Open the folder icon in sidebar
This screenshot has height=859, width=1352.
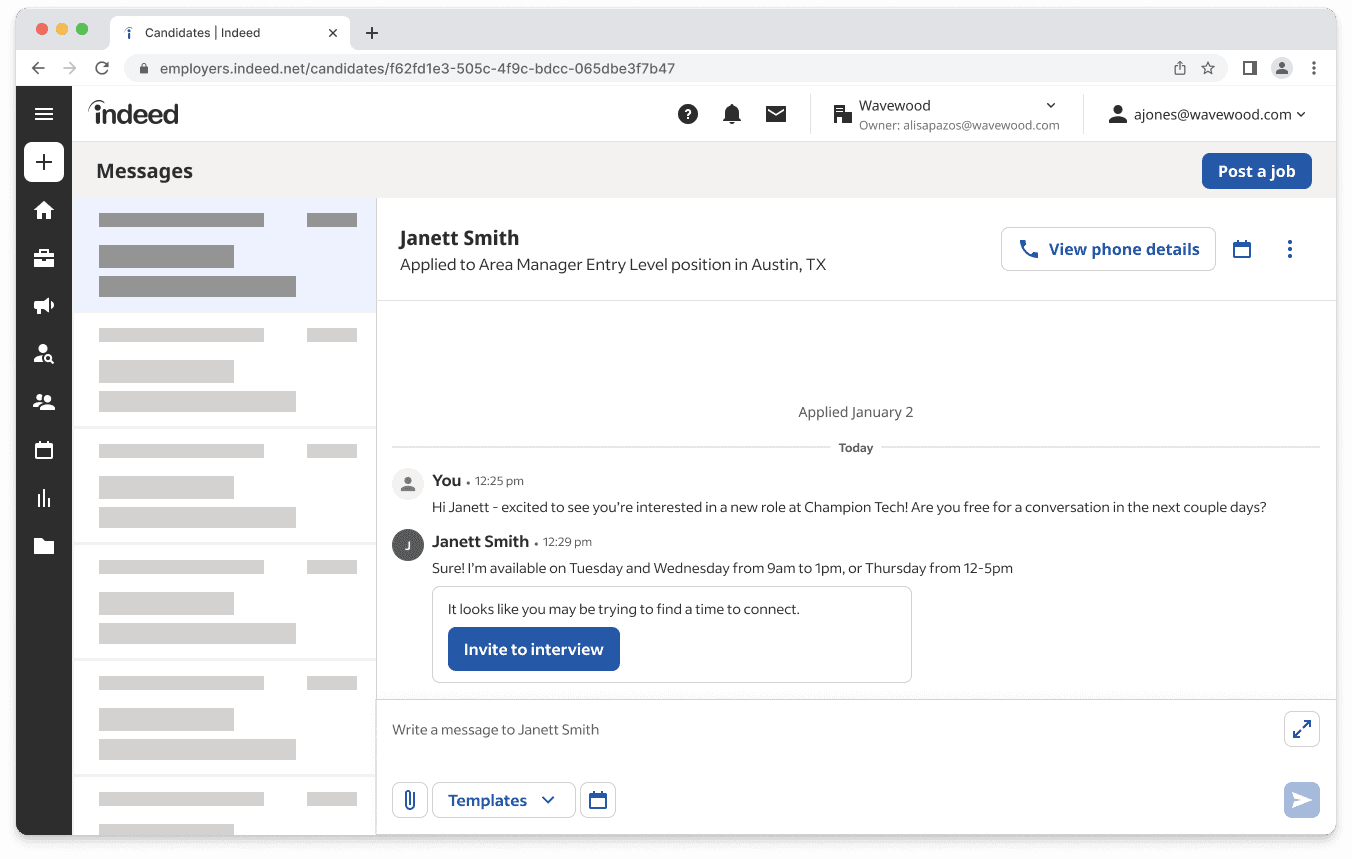tap(44, 546)
